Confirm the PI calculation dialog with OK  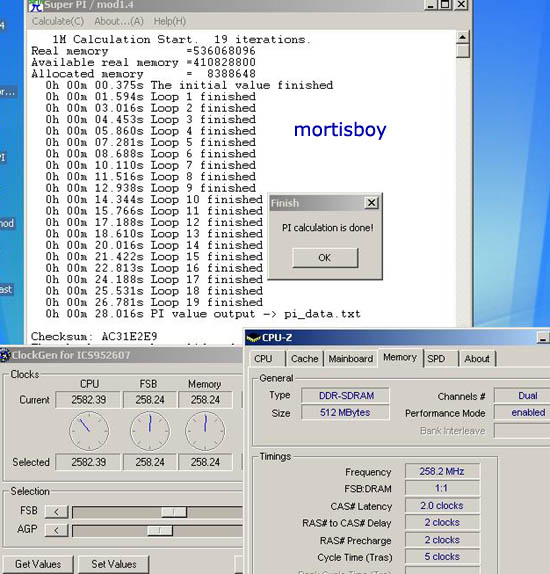[x=325, y=258]
